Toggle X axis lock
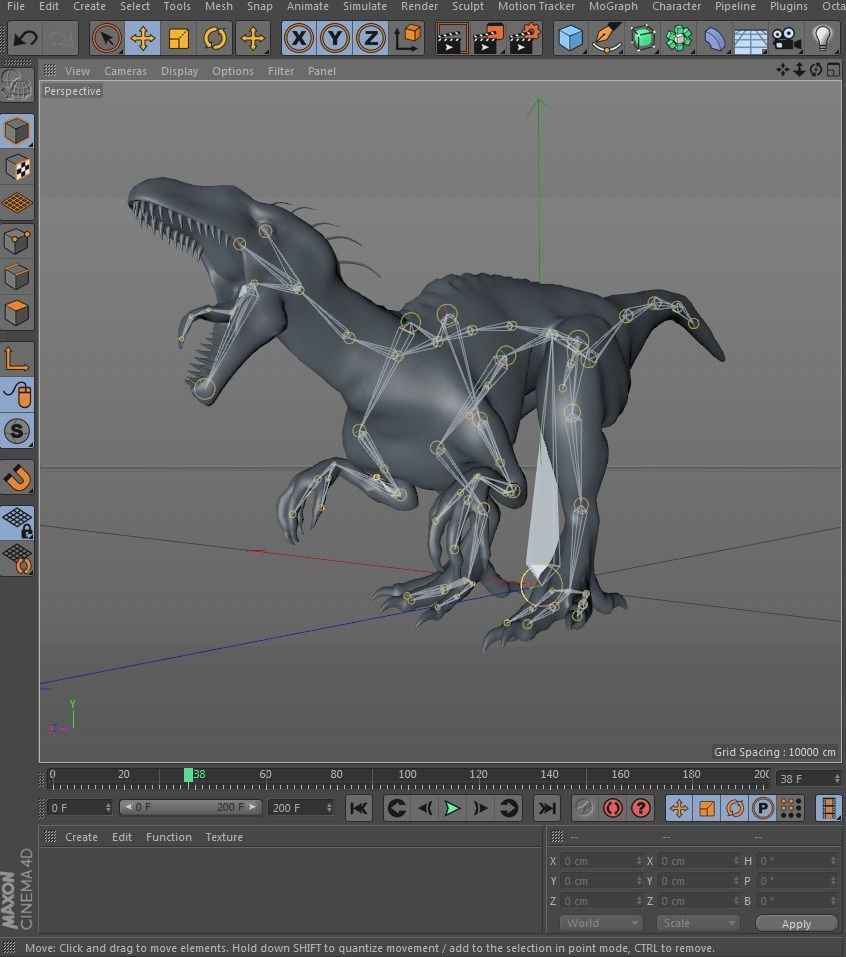This screenshot has width=846, height=957. tap(298, 38)
